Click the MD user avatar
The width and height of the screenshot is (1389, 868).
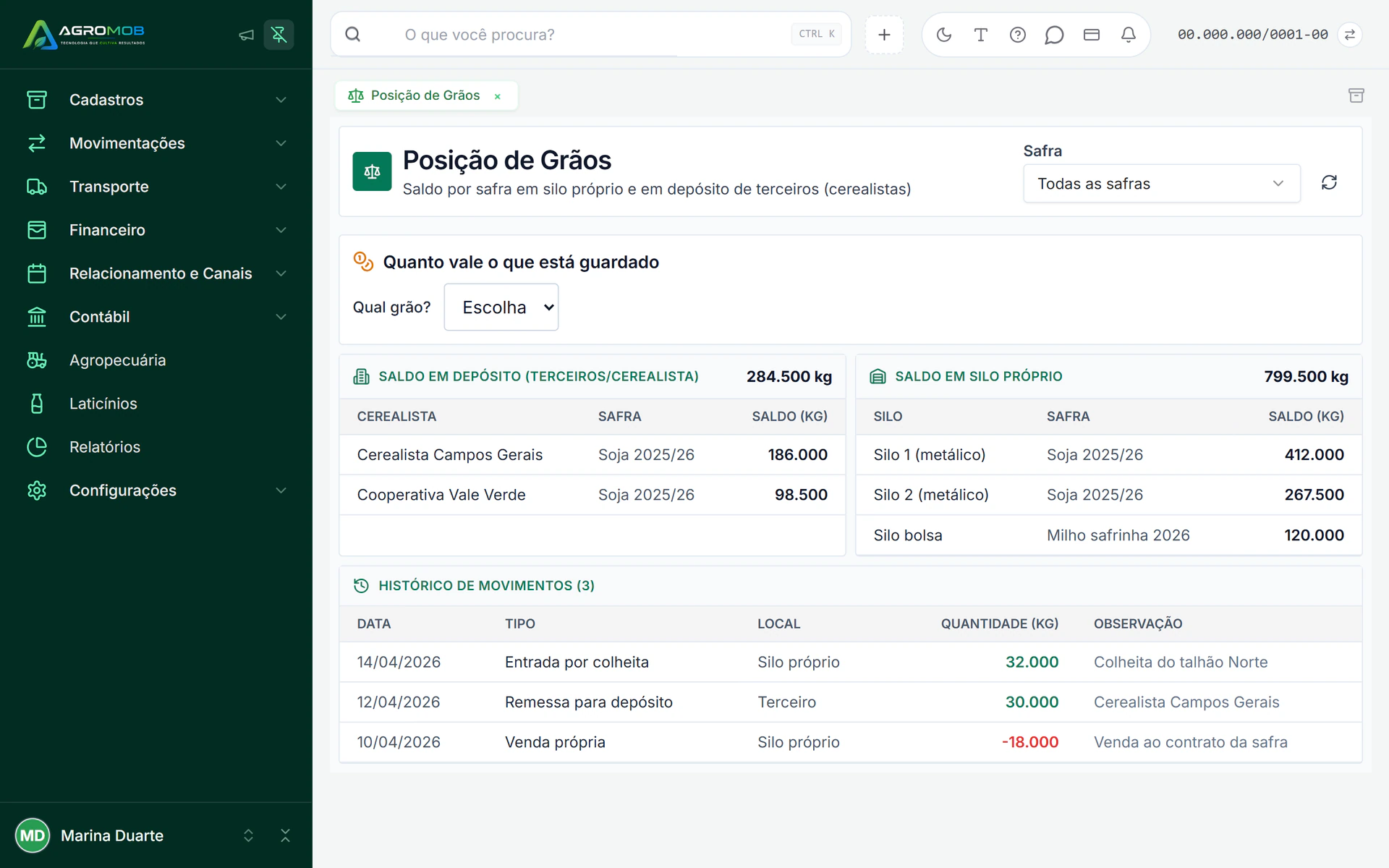[x=33, y=835]
